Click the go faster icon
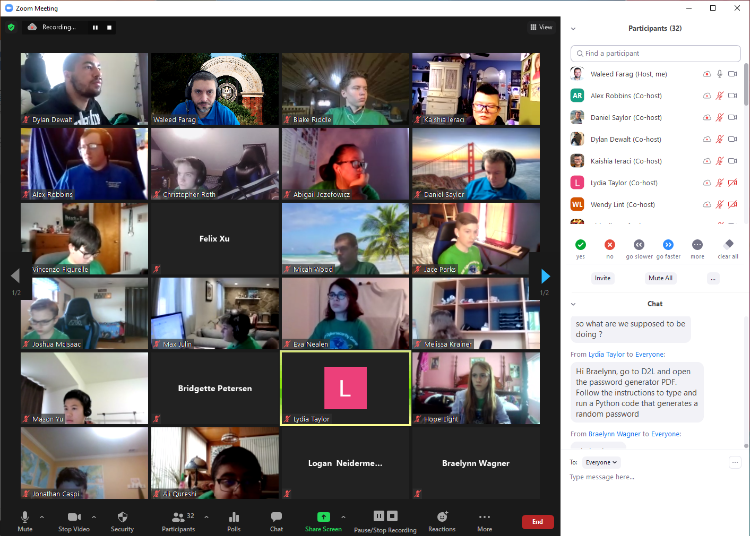This screenshot has height=536, width=750. tap(668, 245)
